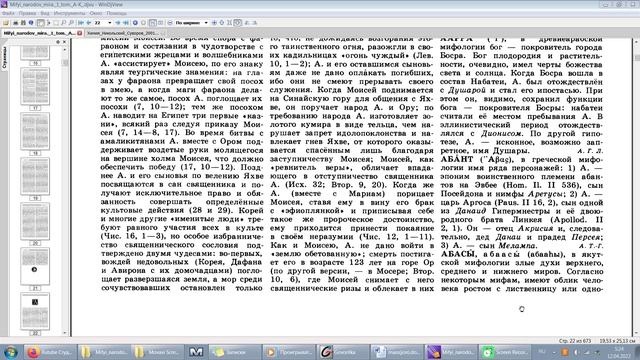The image size is (640, 360).
Task: Switch to the Screen Recorder taskbar item
Action: click(x=504, y=352)
